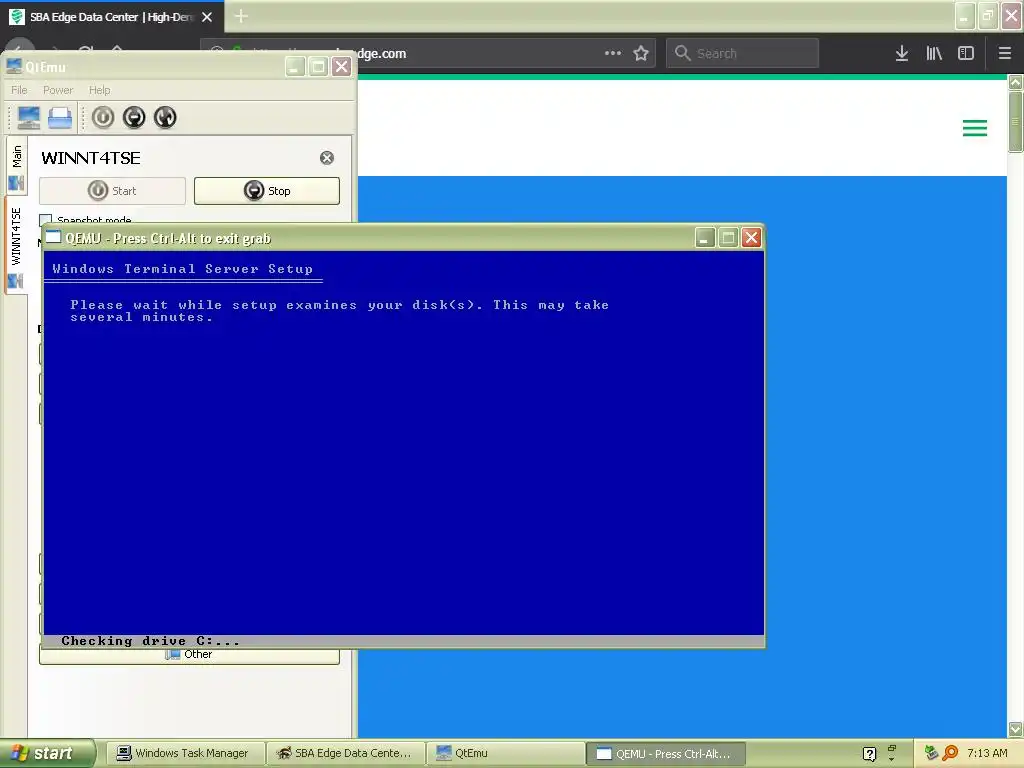Open the File menu in QtEmu
This screenshot has width=1024, height=768.
pyautogui.click(x=19, y=90)
